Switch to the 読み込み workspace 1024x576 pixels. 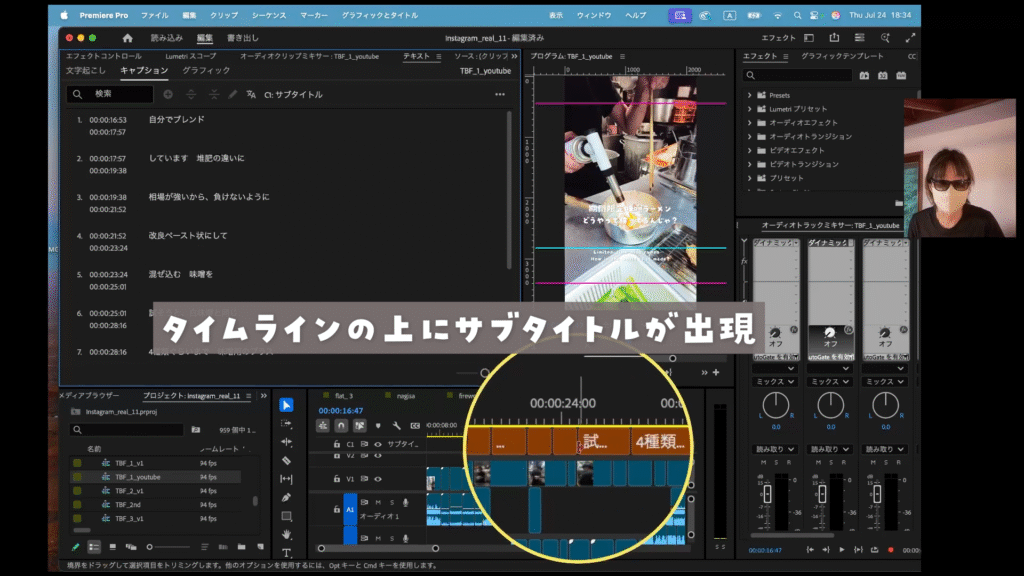(x=167, y=38)
